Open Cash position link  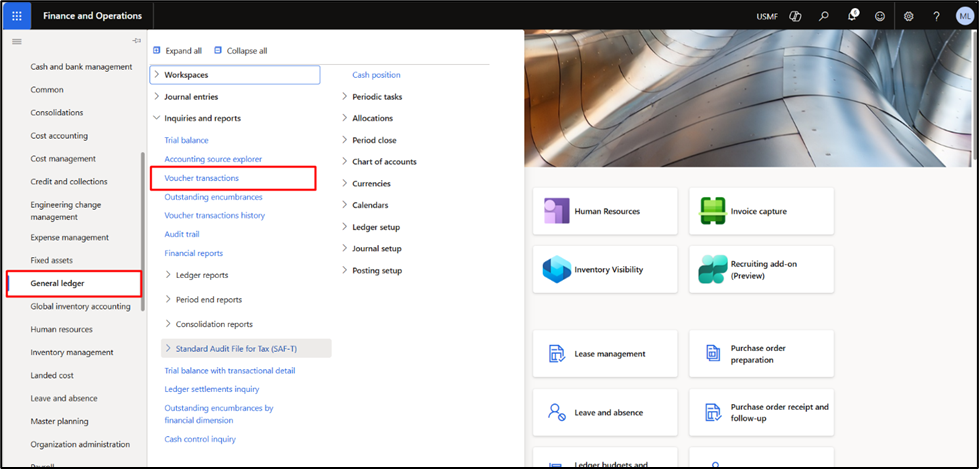point(376,75)
